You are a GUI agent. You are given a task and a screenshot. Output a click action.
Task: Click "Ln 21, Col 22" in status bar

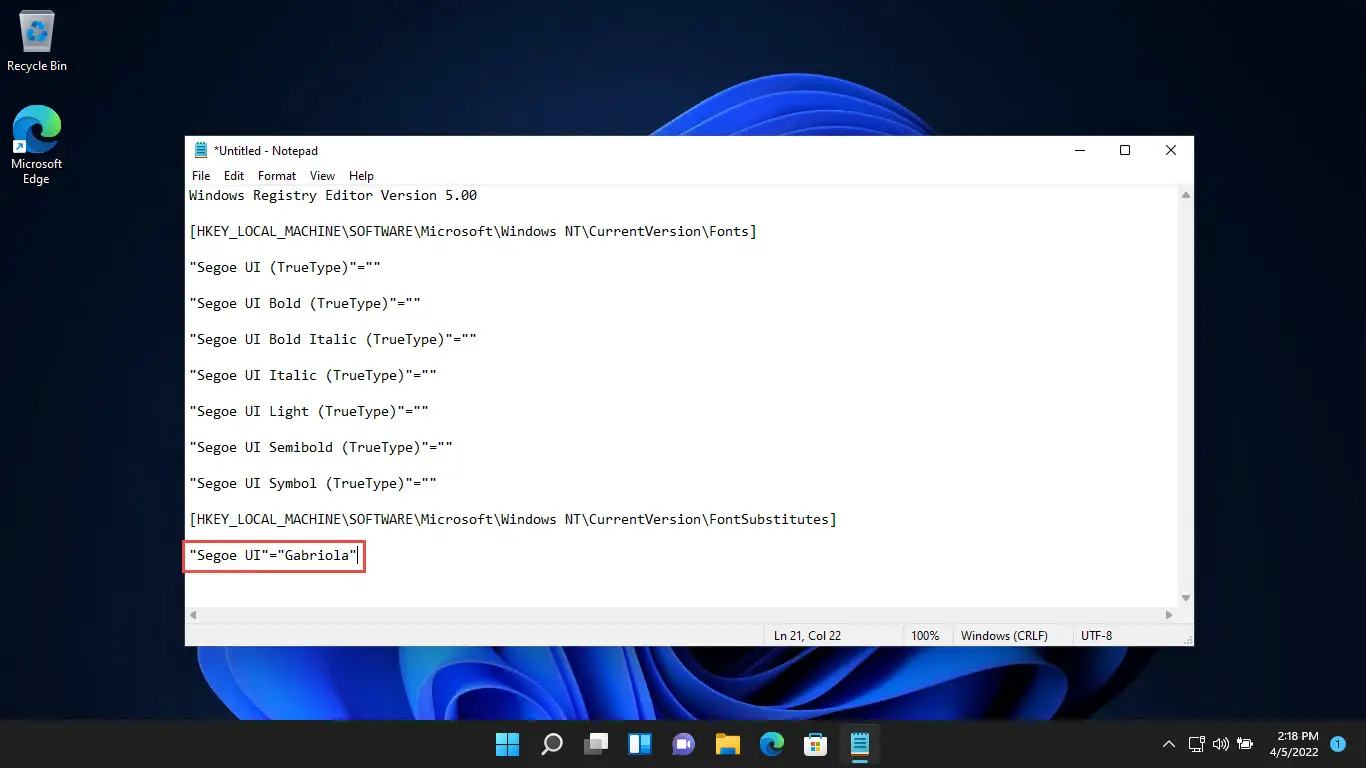click(807, 636)
